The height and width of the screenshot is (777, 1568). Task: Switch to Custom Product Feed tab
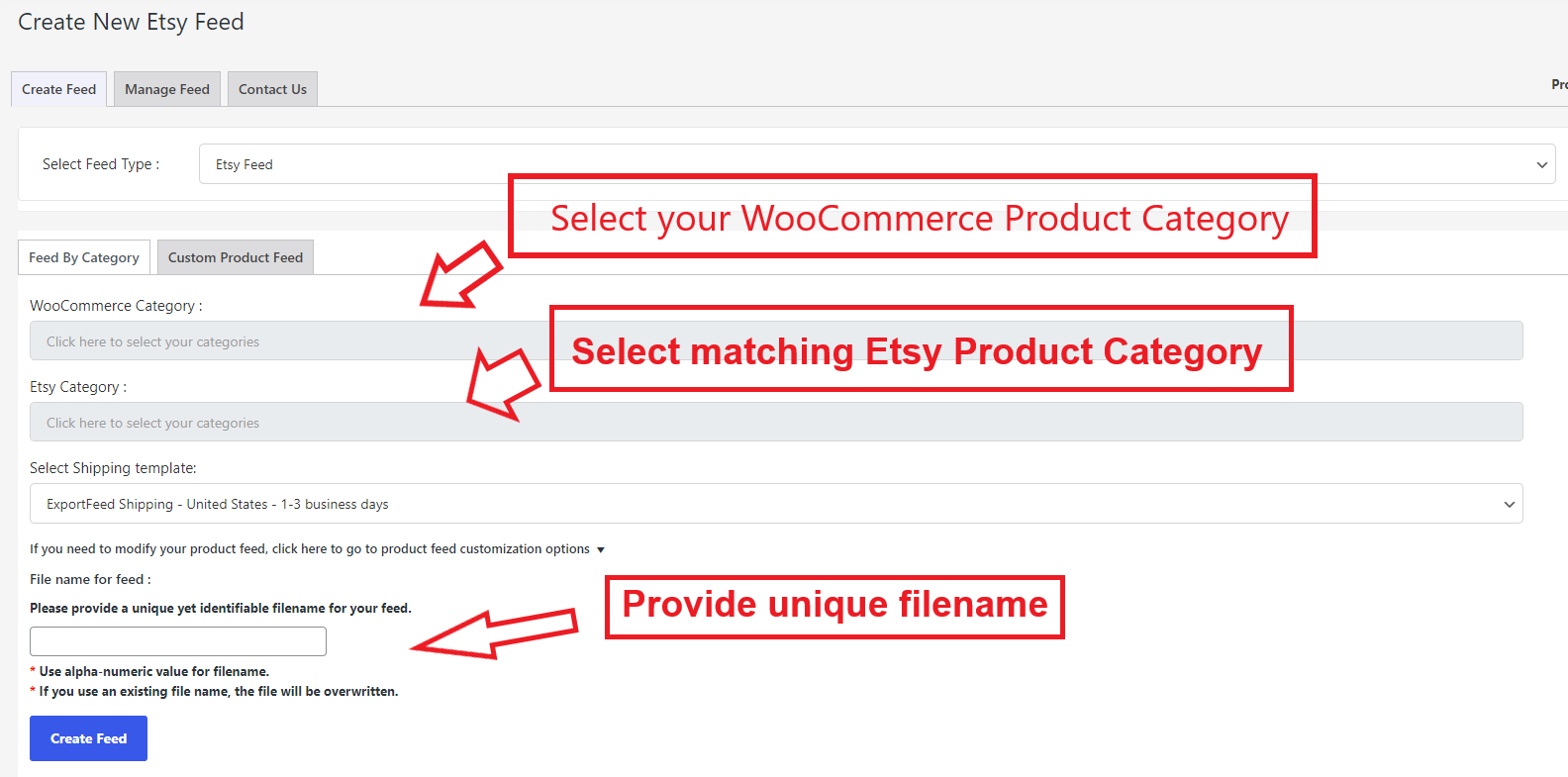[x=235, y=256]
